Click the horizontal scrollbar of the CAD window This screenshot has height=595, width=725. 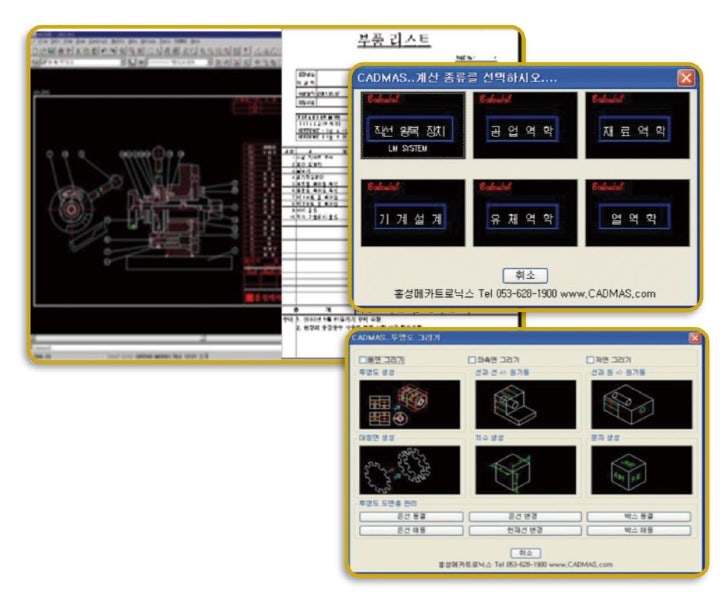[156, 339]
